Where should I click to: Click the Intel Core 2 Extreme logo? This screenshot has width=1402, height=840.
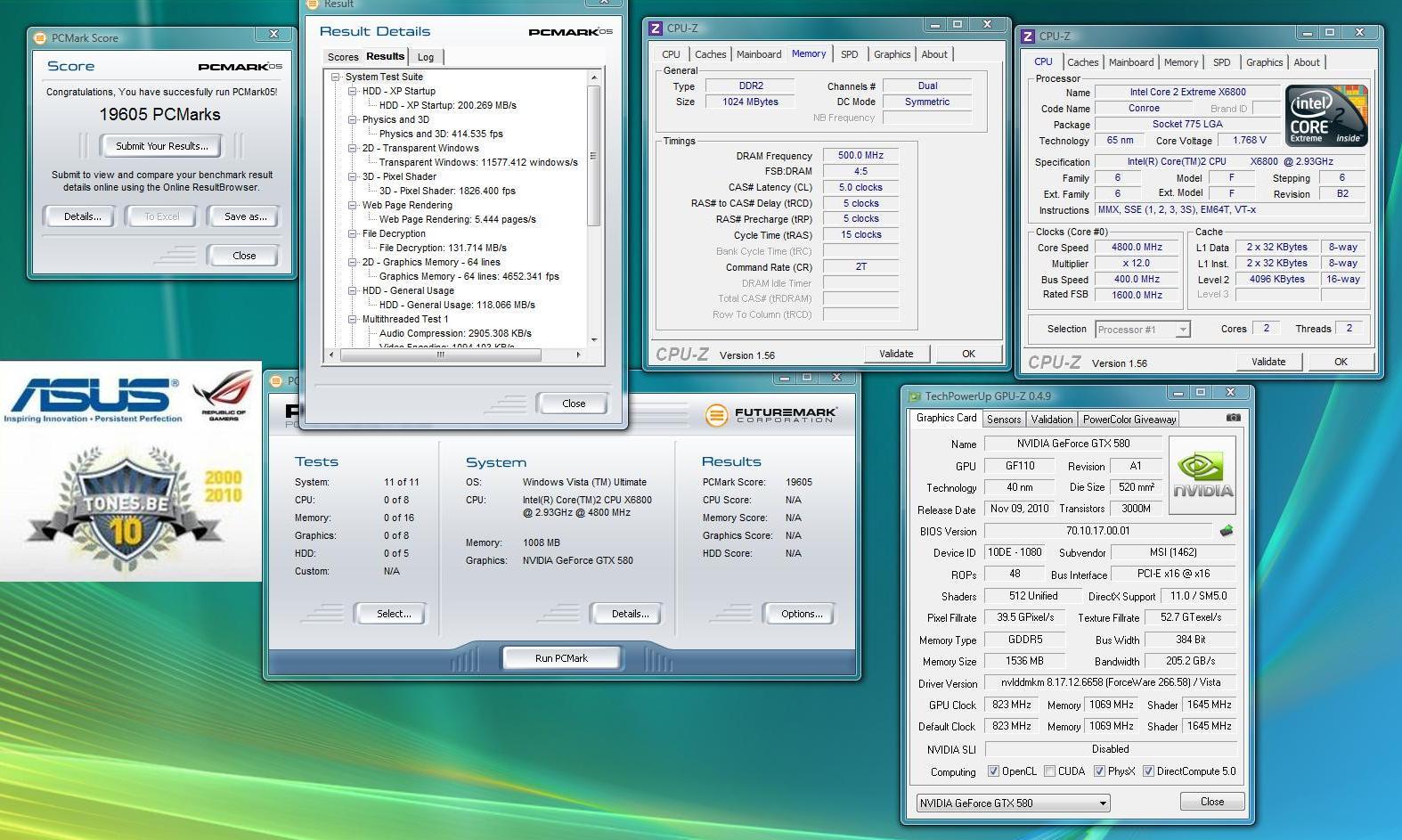point(1326,116)
